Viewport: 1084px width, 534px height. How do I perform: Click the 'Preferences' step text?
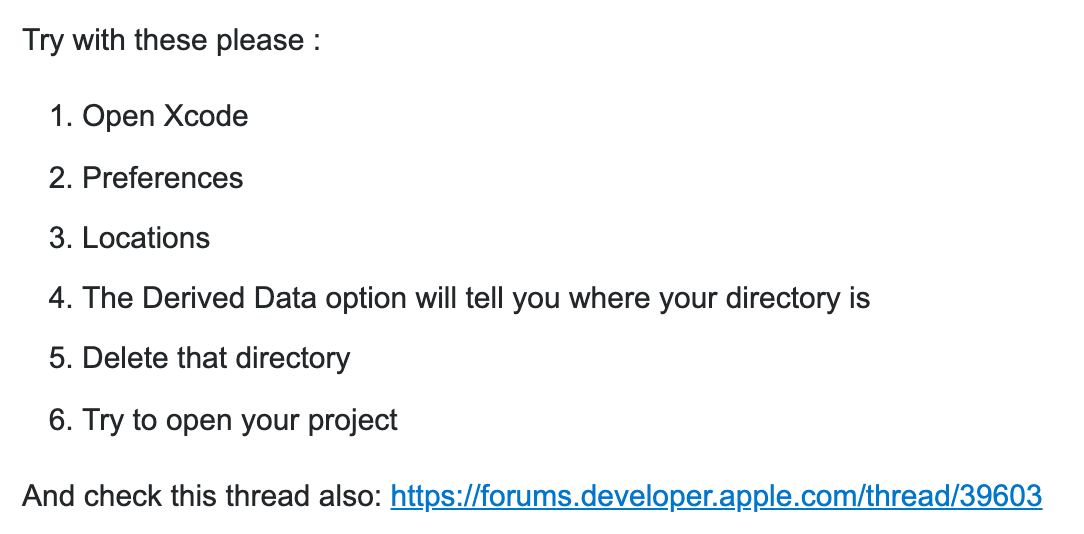pyautogui.click(x=162, y=178)
